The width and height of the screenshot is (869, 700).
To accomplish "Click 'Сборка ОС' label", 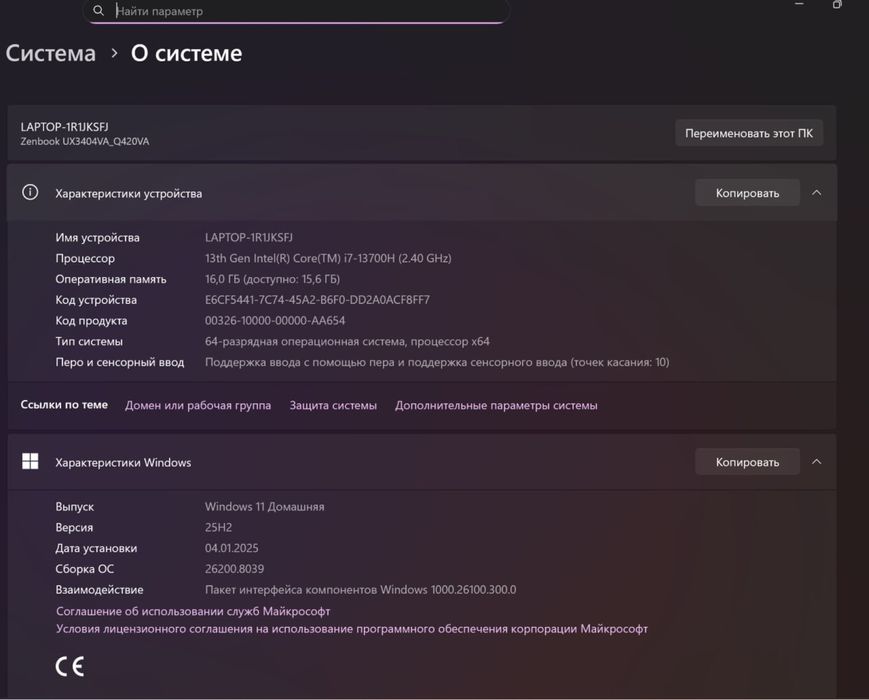I will (x=84, y=569).
